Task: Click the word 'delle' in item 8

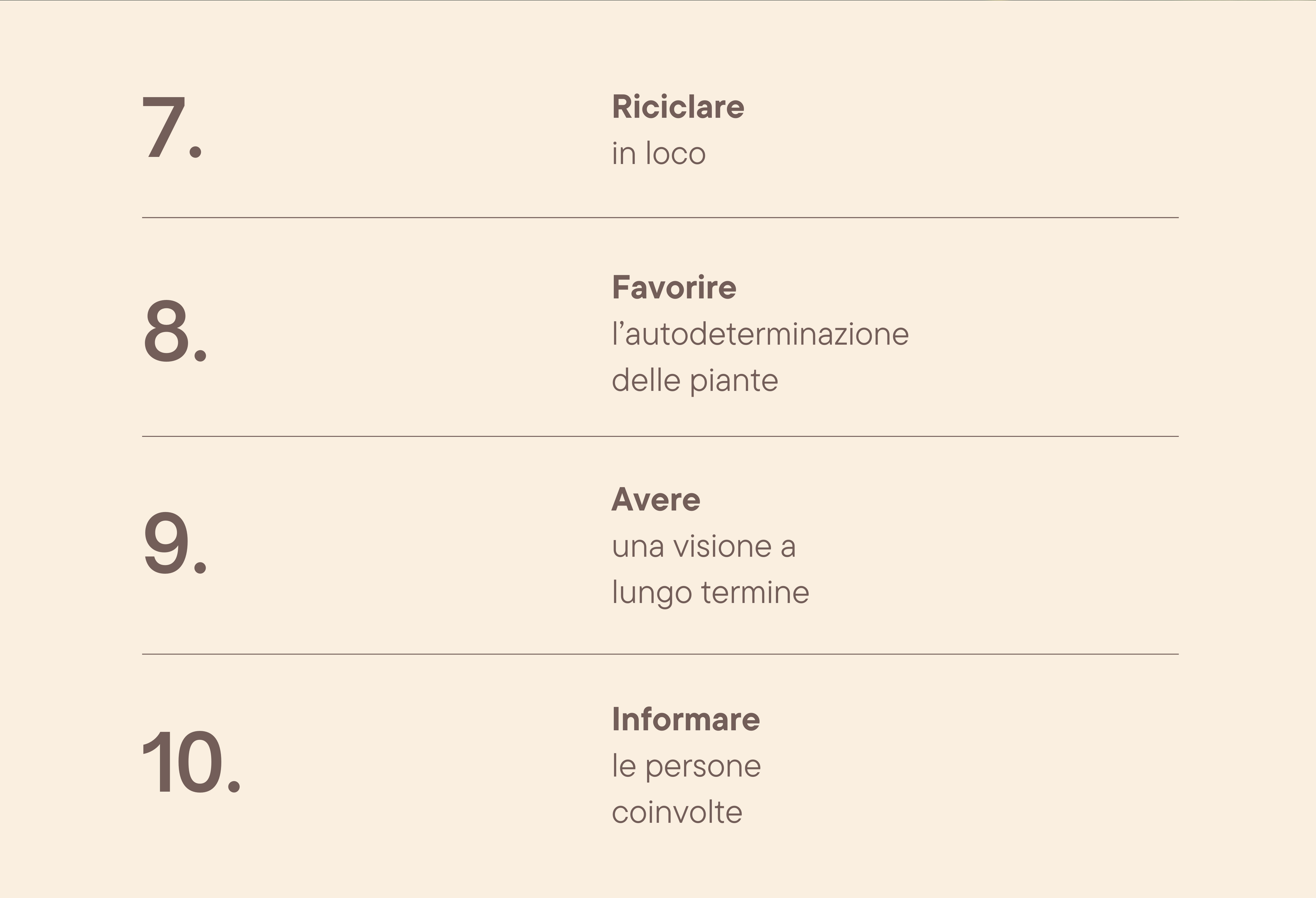Action: (645, 380)
